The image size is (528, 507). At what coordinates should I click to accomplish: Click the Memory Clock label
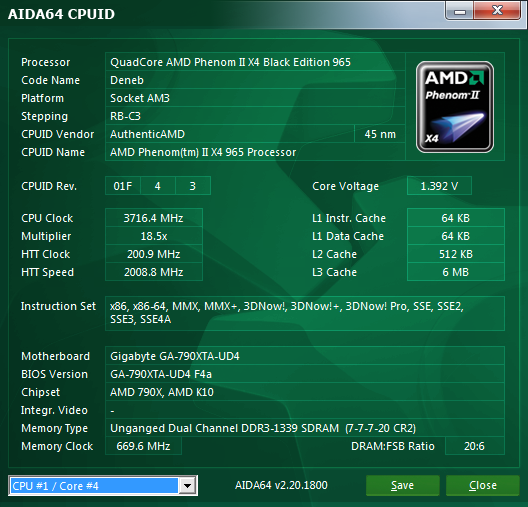click(57, 446)
